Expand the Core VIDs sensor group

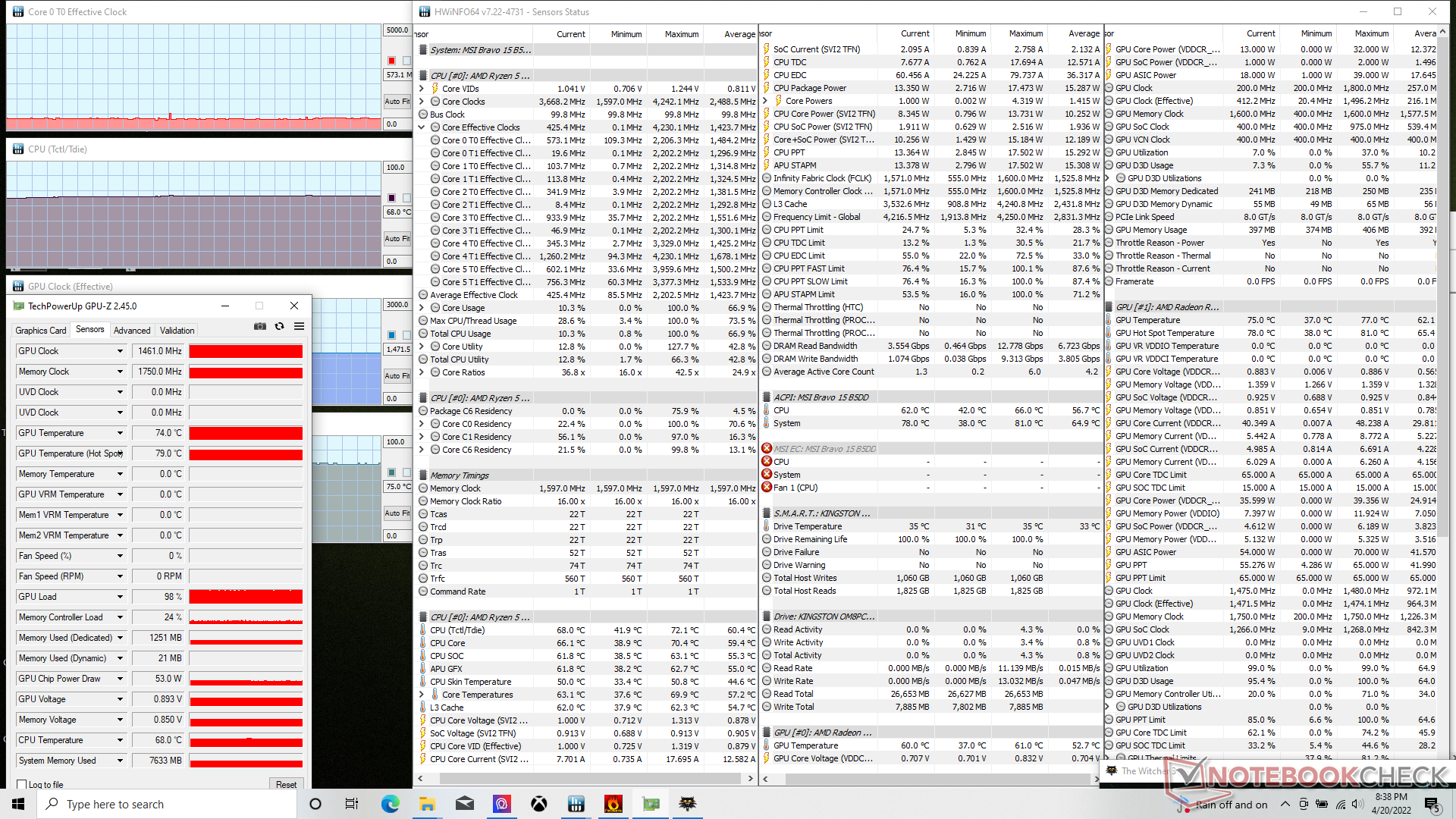pos(422,89)
